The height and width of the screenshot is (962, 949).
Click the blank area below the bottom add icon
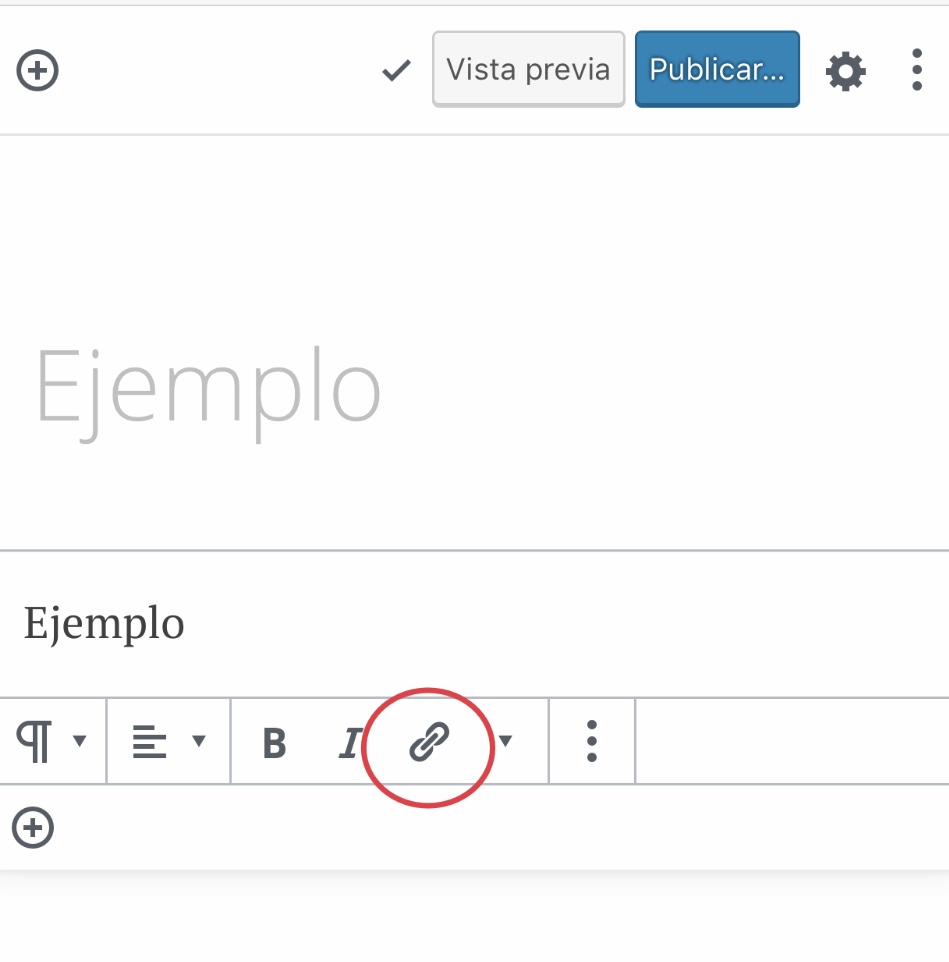[x=474, y=915]
